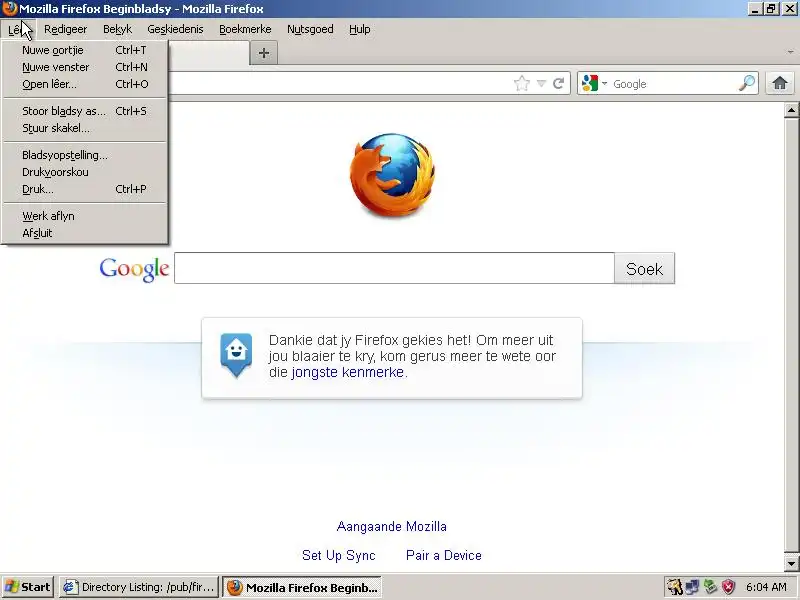
Task: Click the Firefox icon in the title bar
Action: [x=9, y=9]
